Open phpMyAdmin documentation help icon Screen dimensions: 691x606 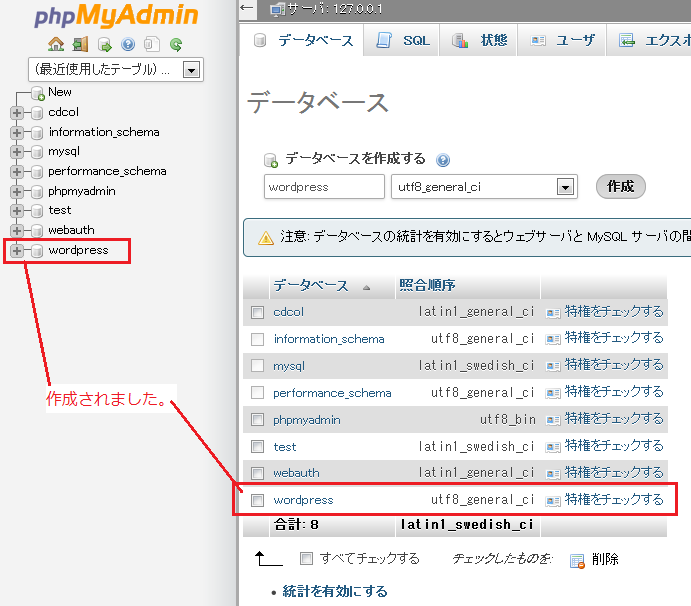click(x=128, y=44)
